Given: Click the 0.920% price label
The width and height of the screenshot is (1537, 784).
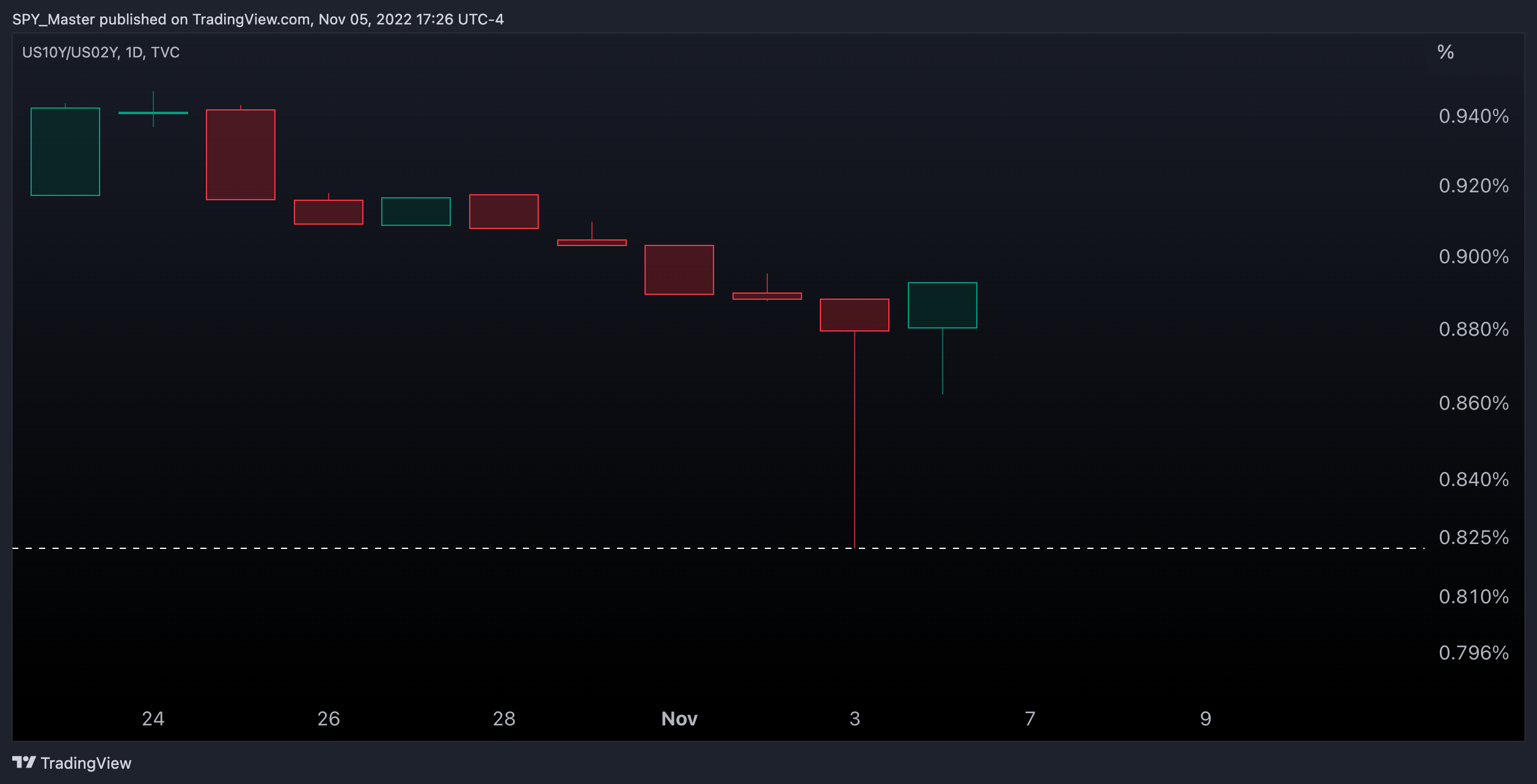Looking at the screenshot, I should pos(1473,186).
